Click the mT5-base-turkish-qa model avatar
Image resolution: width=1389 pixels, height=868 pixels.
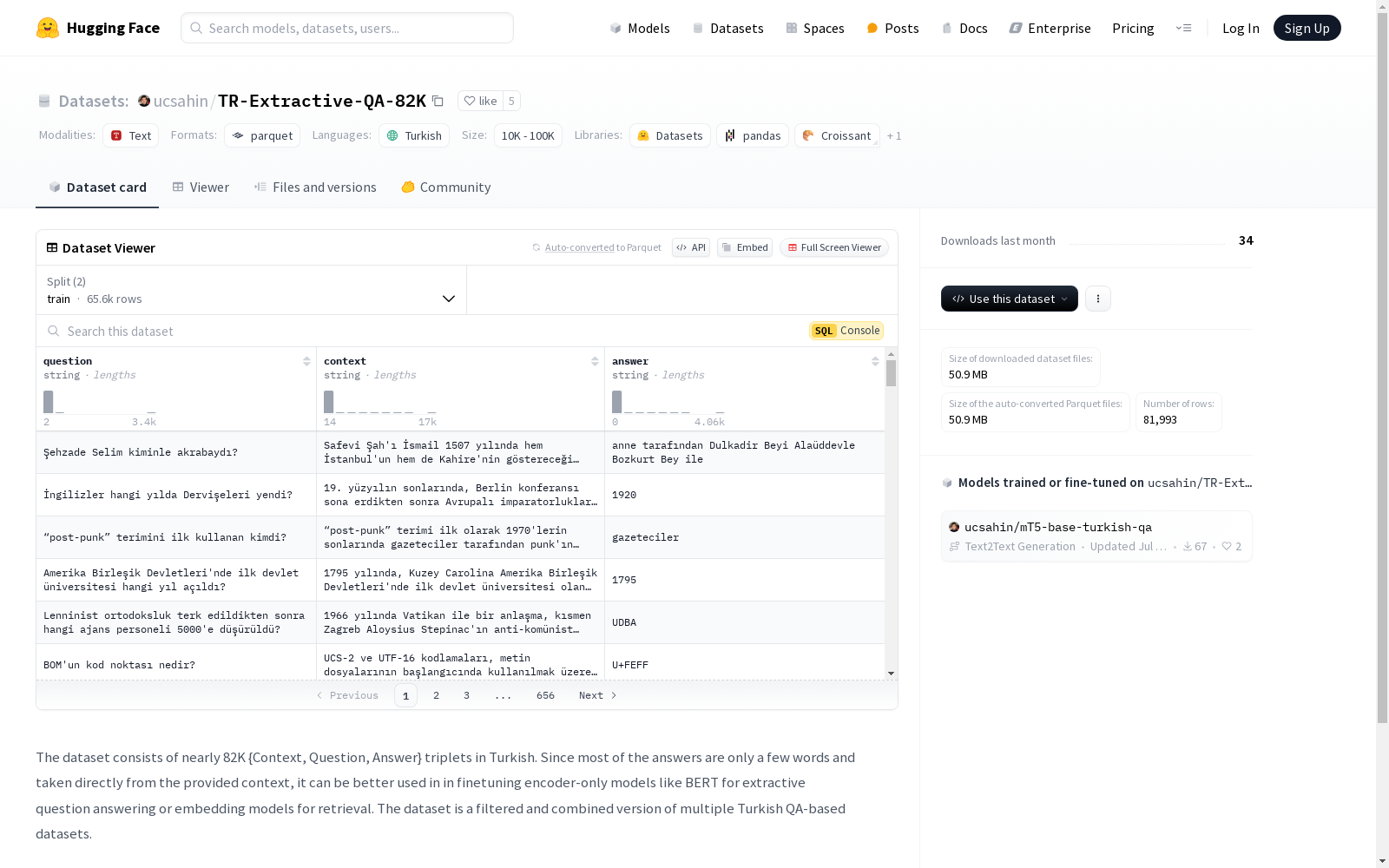[x=954, y=527]
